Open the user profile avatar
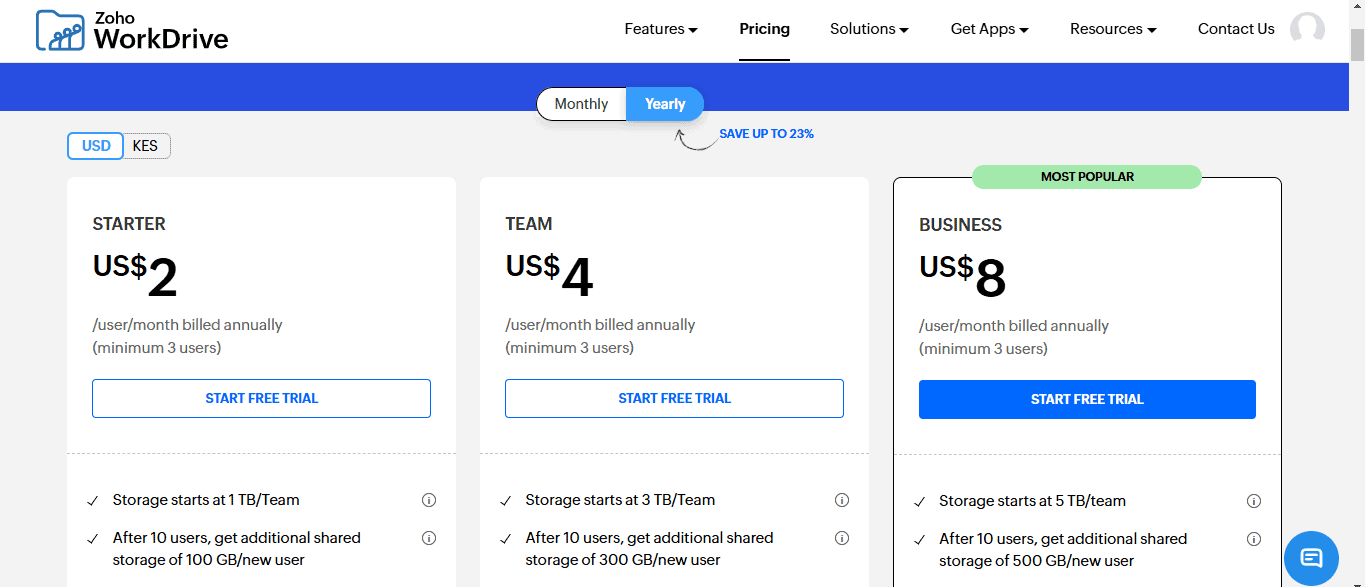Image resolution: width=1365 pixels, height=587 pixels. click(x=1307, y=30)
